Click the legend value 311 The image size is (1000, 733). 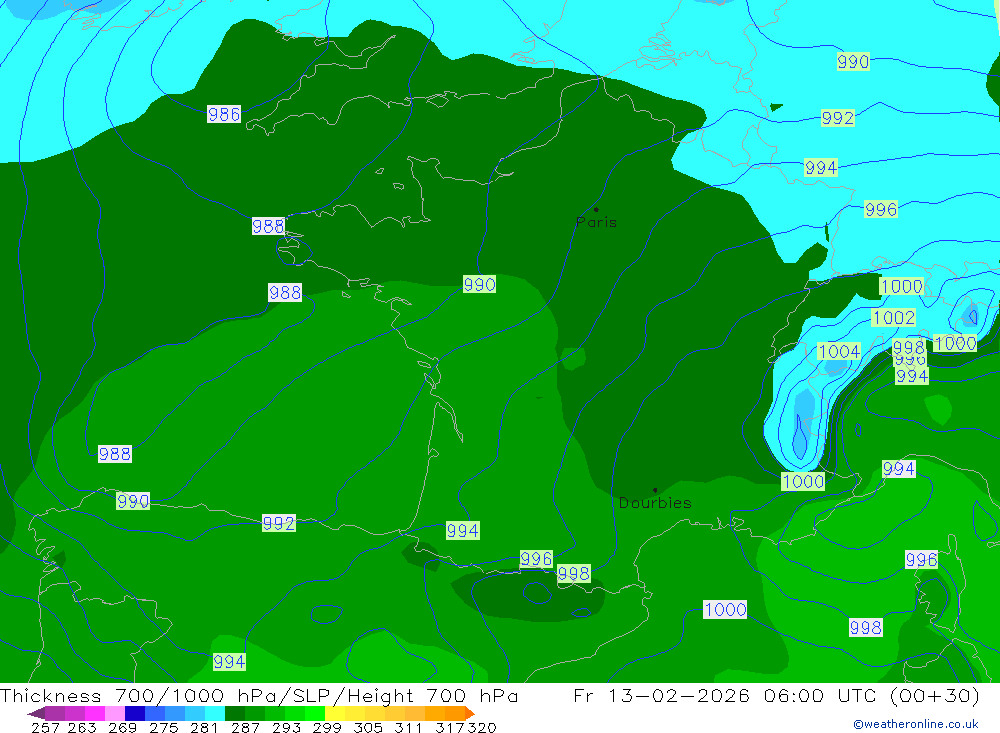point(408,727)
